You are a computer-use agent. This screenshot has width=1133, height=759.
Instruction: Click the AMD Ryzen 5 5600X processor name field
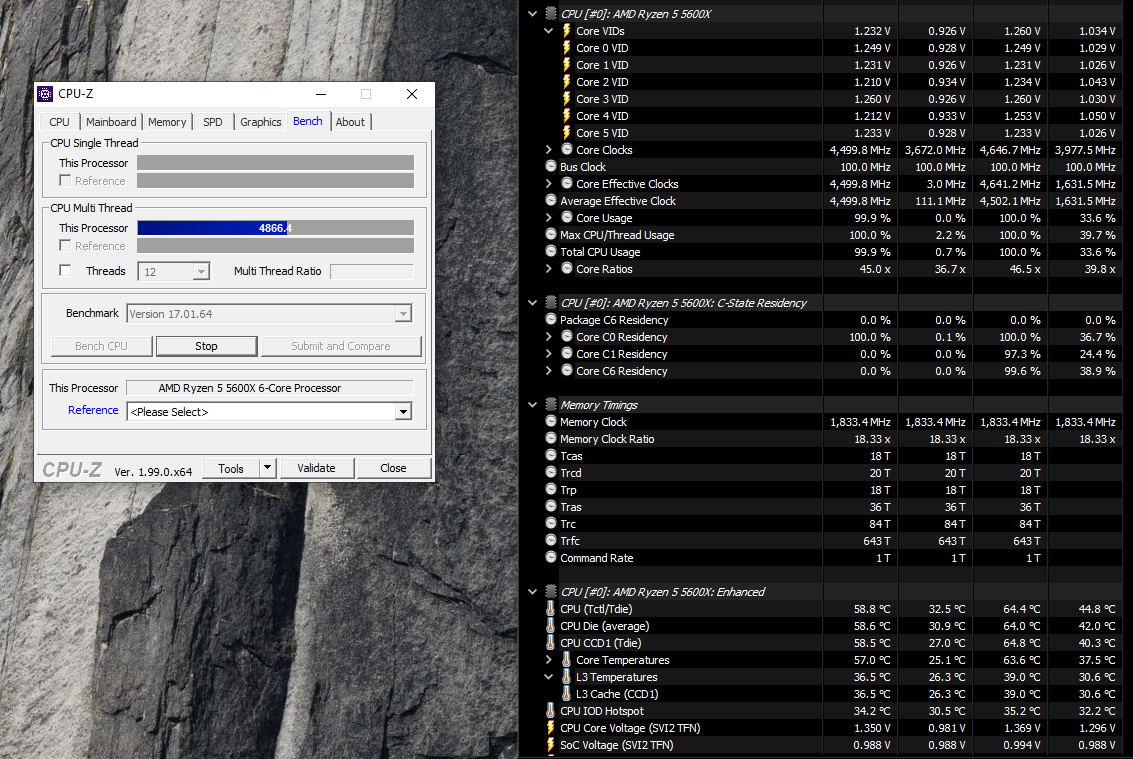(x=270, y=388)
